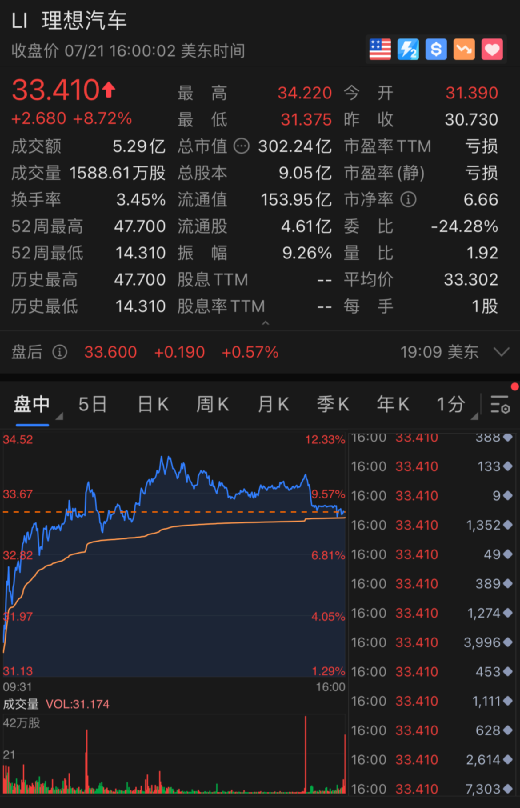Tap the 换手率 value 3.45%
This screenshot has width=520, height=808.
141,200
